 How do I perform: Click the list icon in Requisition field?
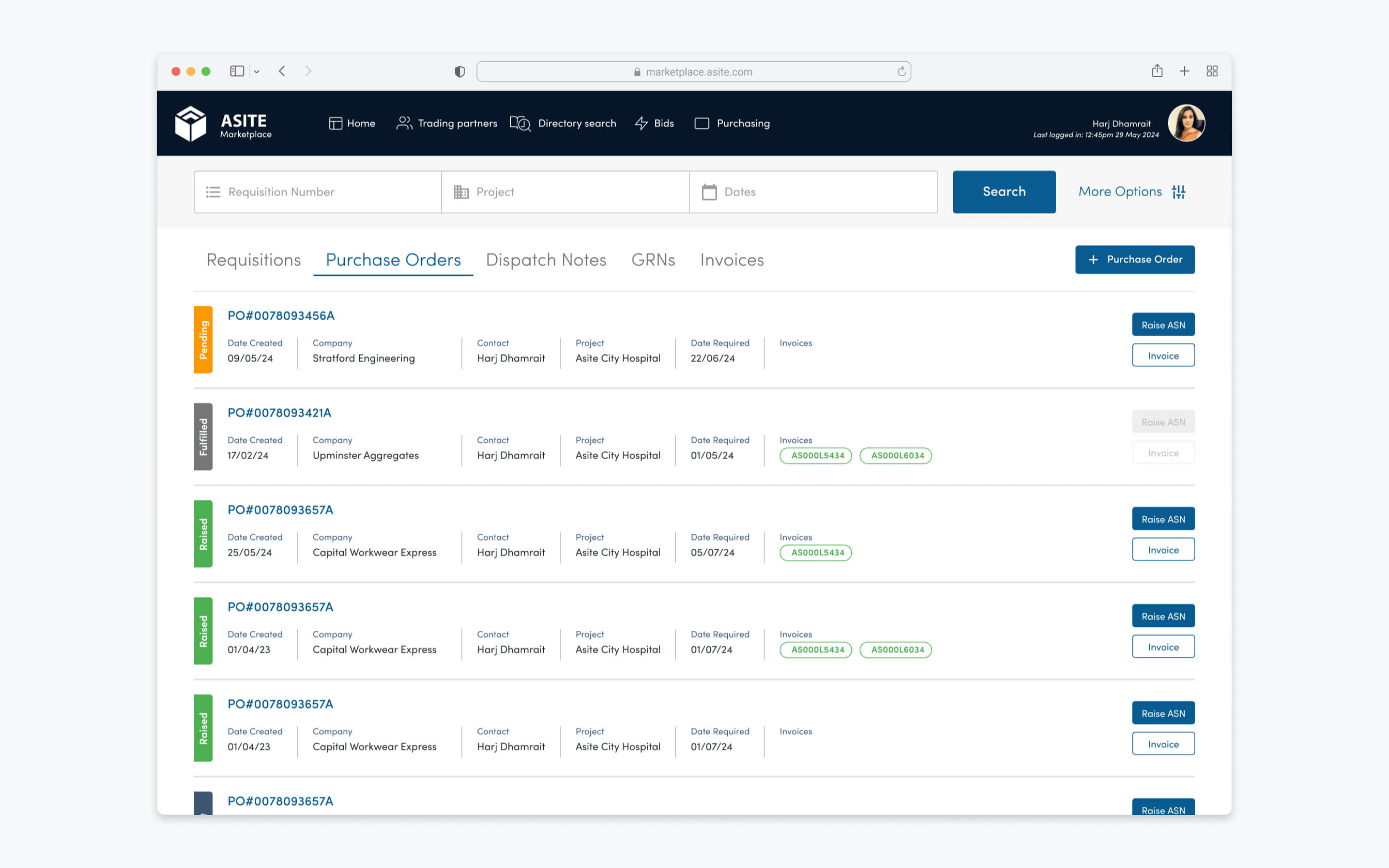[x=213, y=192]
